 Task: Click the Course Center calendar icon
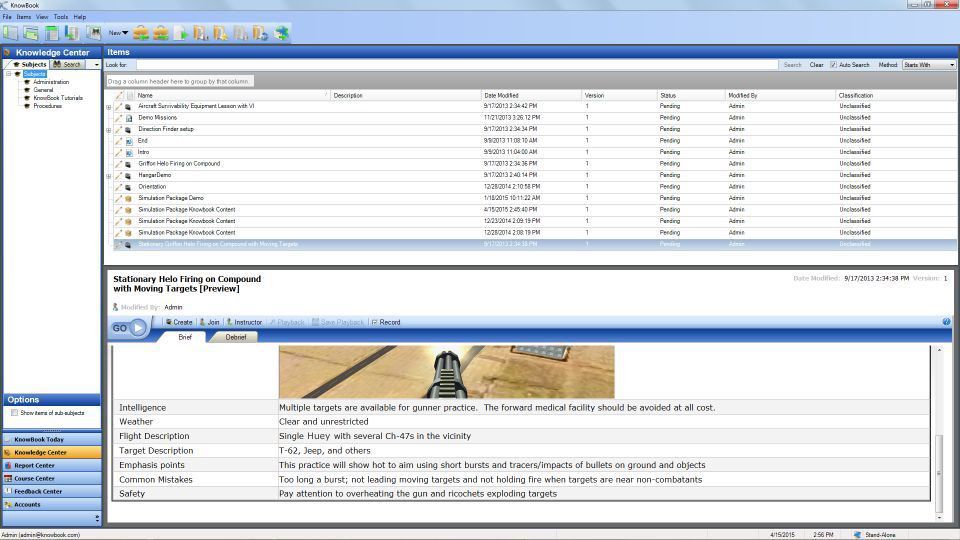pyautogui.click(x=8, y=478)
